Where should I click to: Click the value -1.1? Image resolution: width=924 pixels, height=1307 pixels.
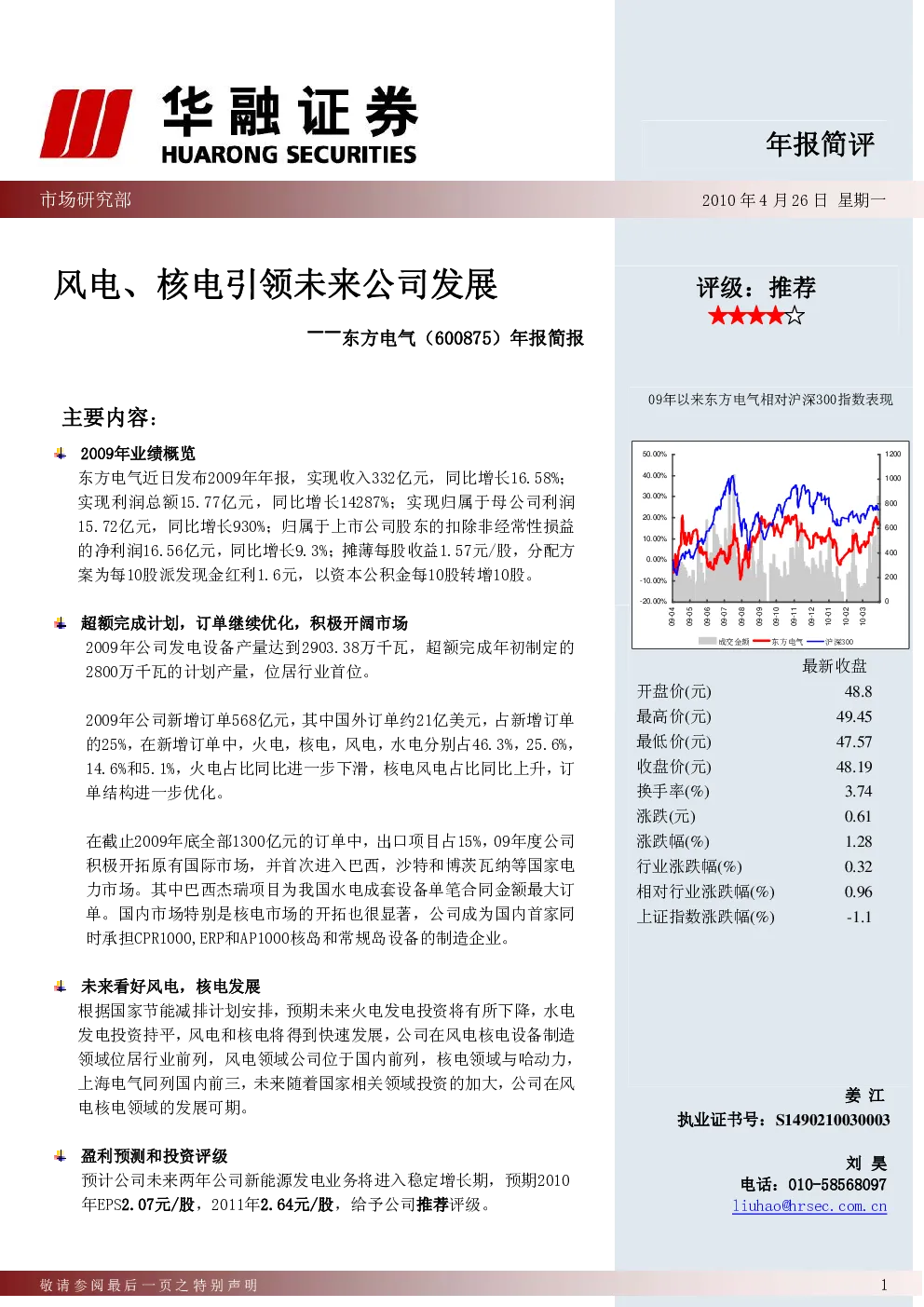859,917
